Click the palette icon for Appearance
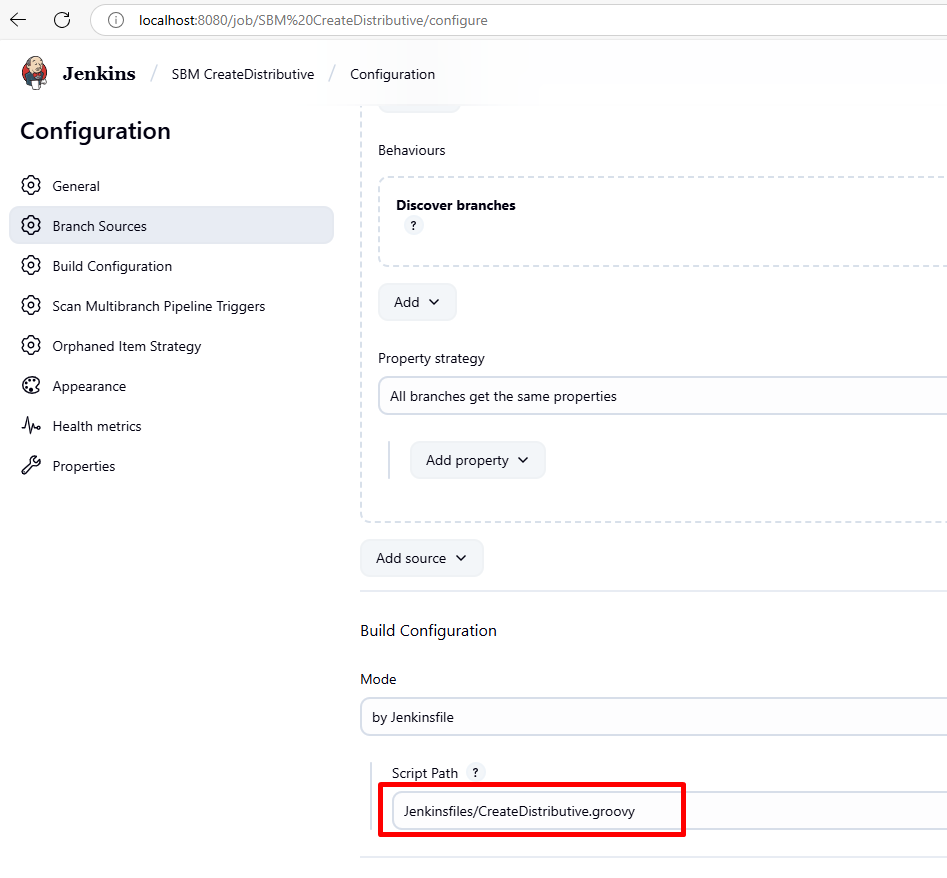 coord(31,386)
